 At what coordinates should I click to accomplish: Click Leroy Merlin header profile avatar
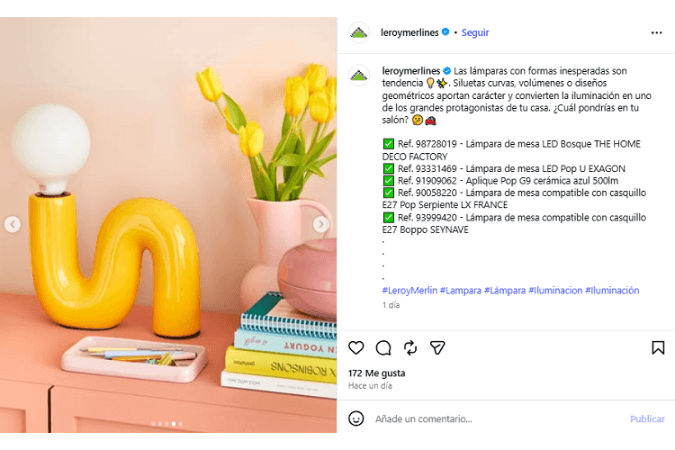[359, 33]
